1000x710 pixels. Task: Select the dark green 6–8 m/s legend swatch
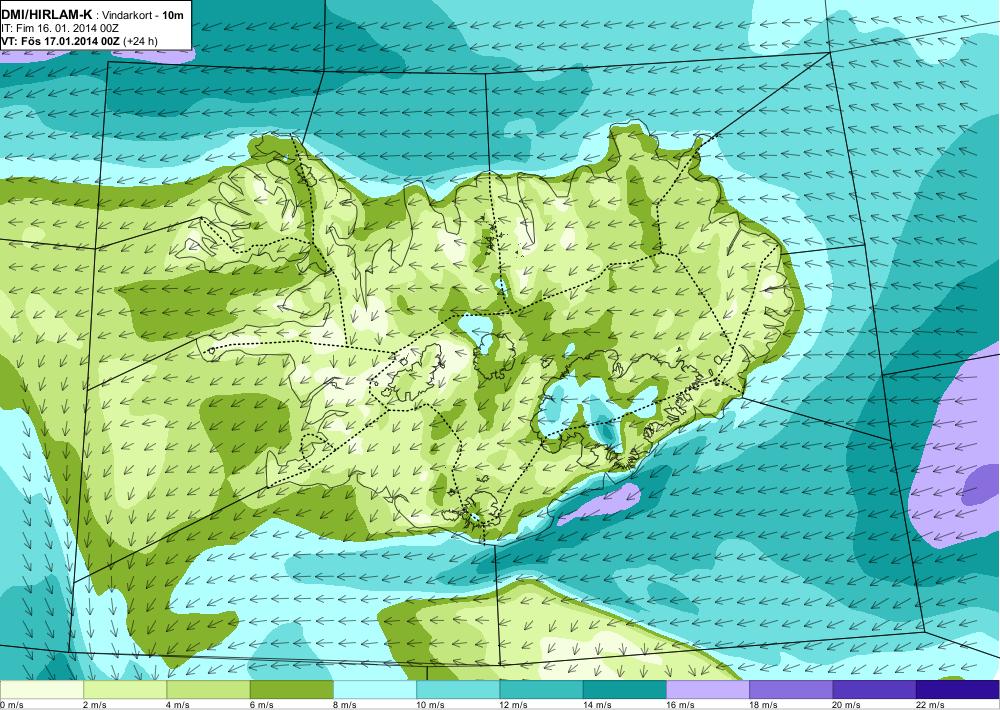click(x=291, y=690)
